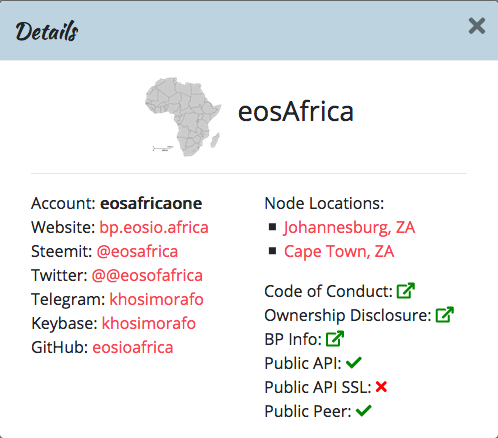Open the bp.eosio.africa website link
This screenshot has height=438, width=498.
click(x=154, y=228)
